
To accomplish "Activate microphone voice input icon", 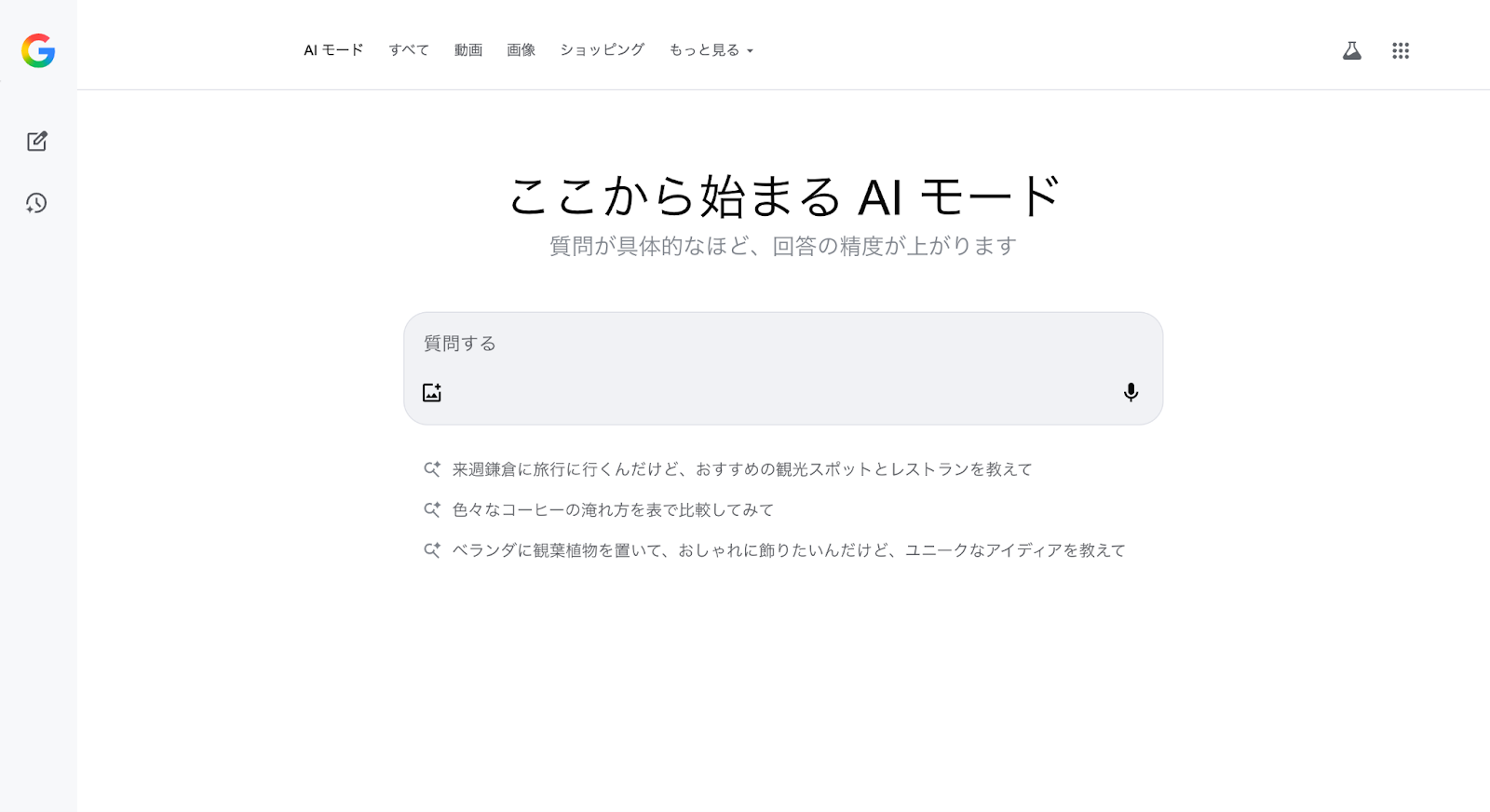I will coord(1131,392).
